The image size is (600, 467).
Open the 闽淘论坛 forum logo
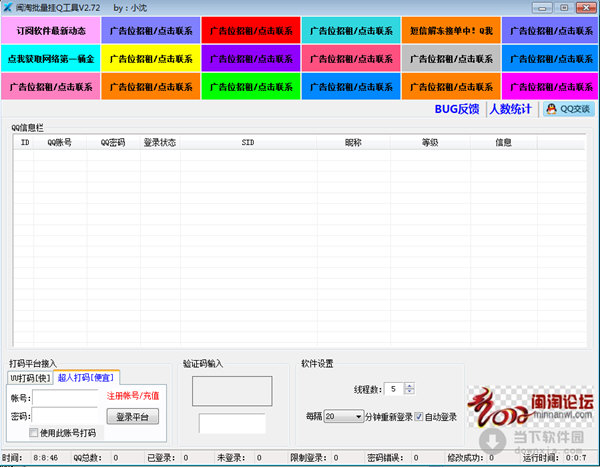point(530,407)
